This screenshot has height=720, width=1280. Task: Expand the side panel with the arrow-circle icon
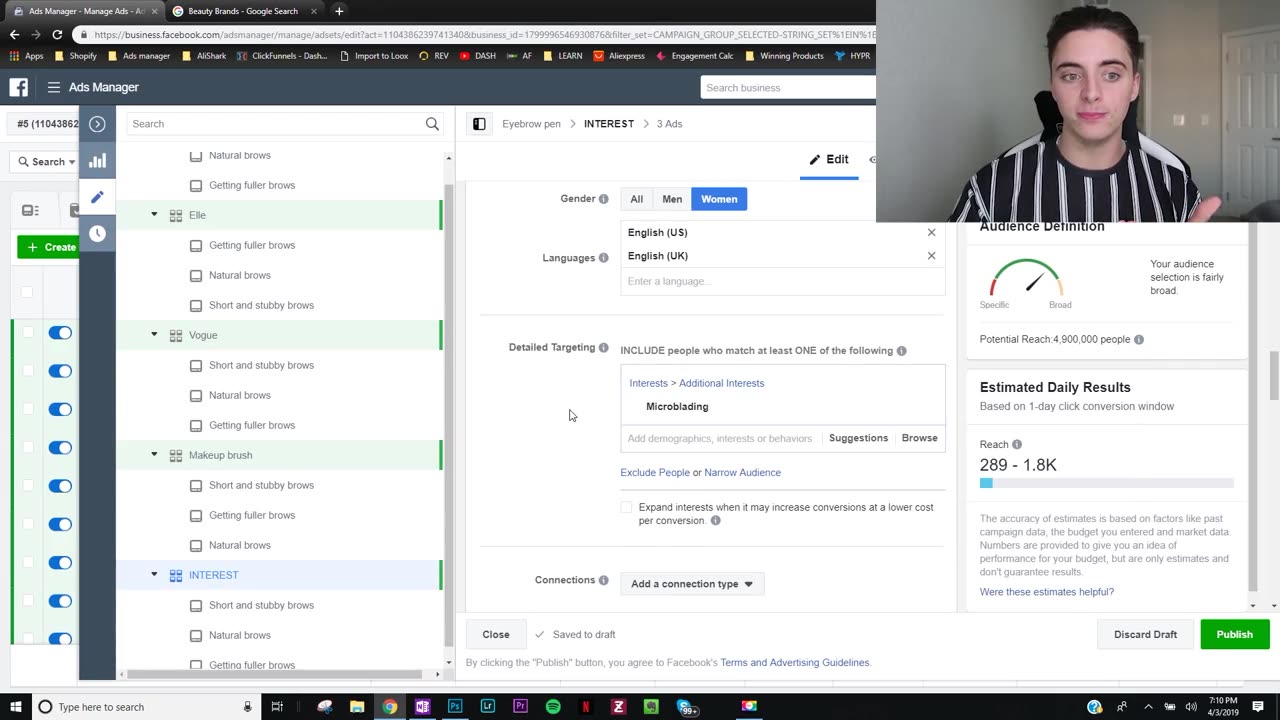(97, 124)
